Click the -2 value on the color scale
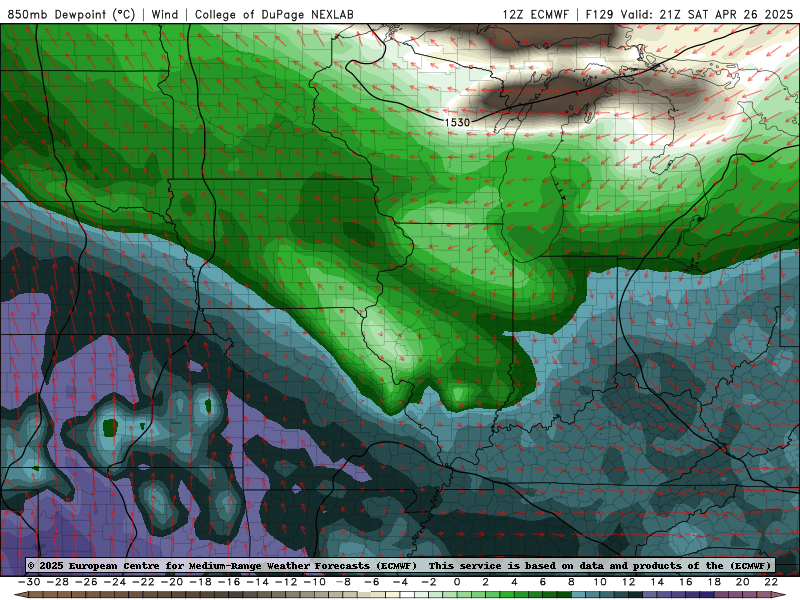Image resolution: width=800 pixels, height=600 pixels. (429, 582)
